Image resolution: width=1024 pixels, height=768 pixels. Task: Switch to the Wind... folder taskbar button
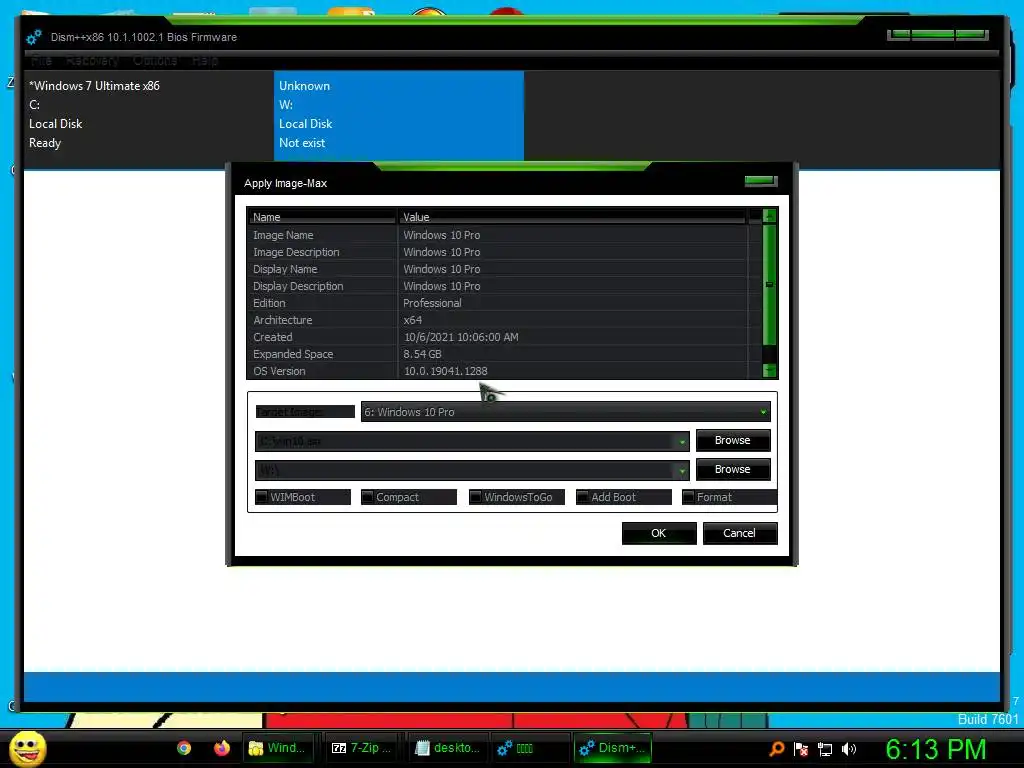(x=278, y=748)
